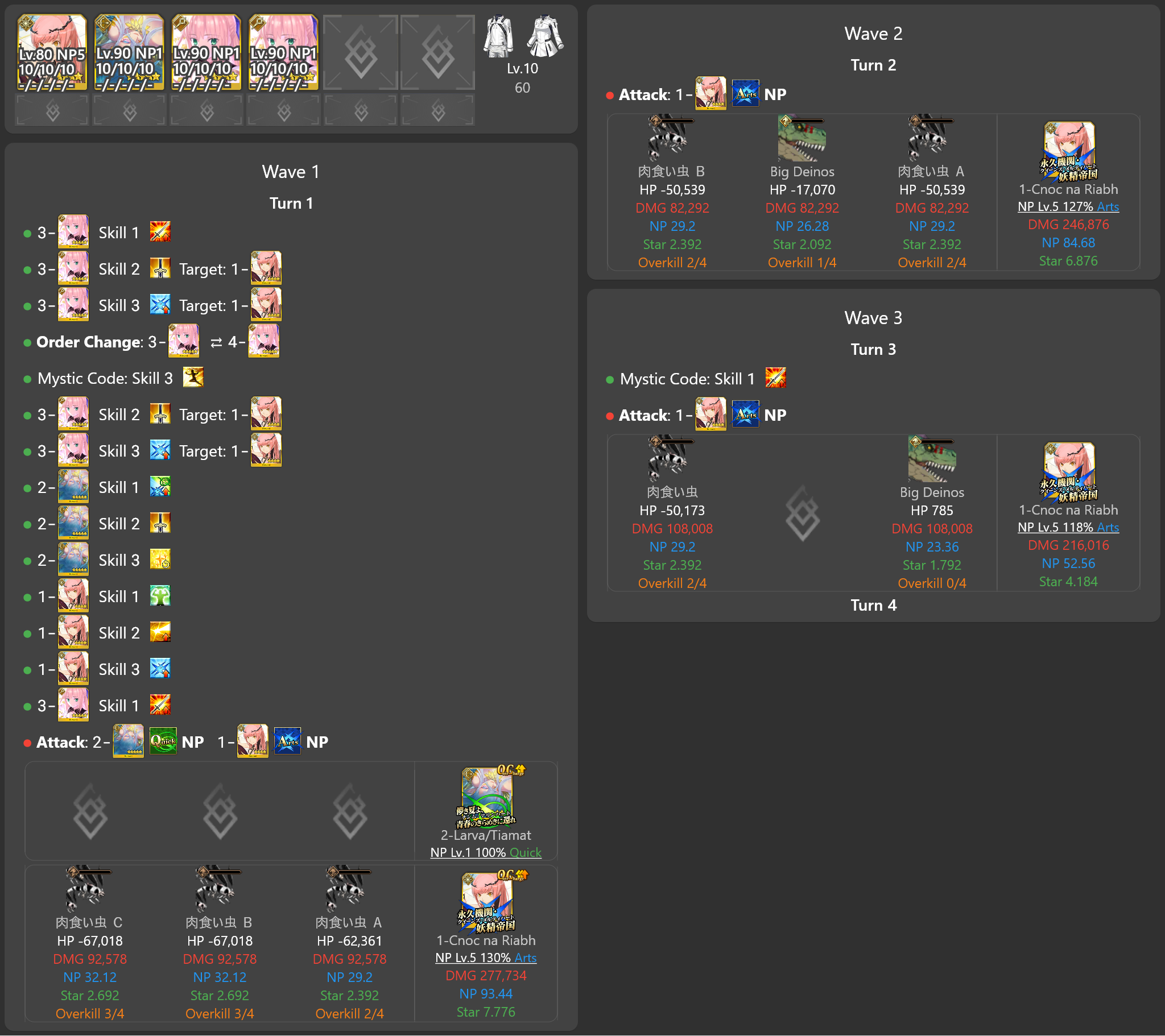Click the Quick card icon in Wave 1 attack
Image resolution: width=1165 pixels, height=1036 pixels.
tap(163, 741)
